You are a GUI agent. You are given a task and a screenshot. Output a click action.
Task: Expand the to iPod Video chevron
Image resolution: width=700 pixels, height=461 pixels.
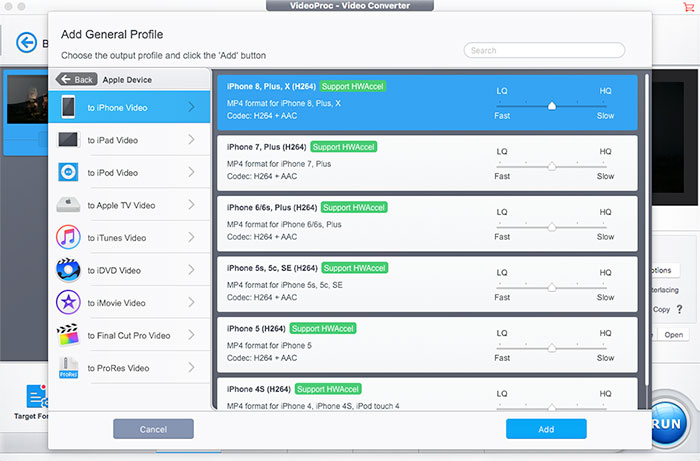[x=192, y=172]
